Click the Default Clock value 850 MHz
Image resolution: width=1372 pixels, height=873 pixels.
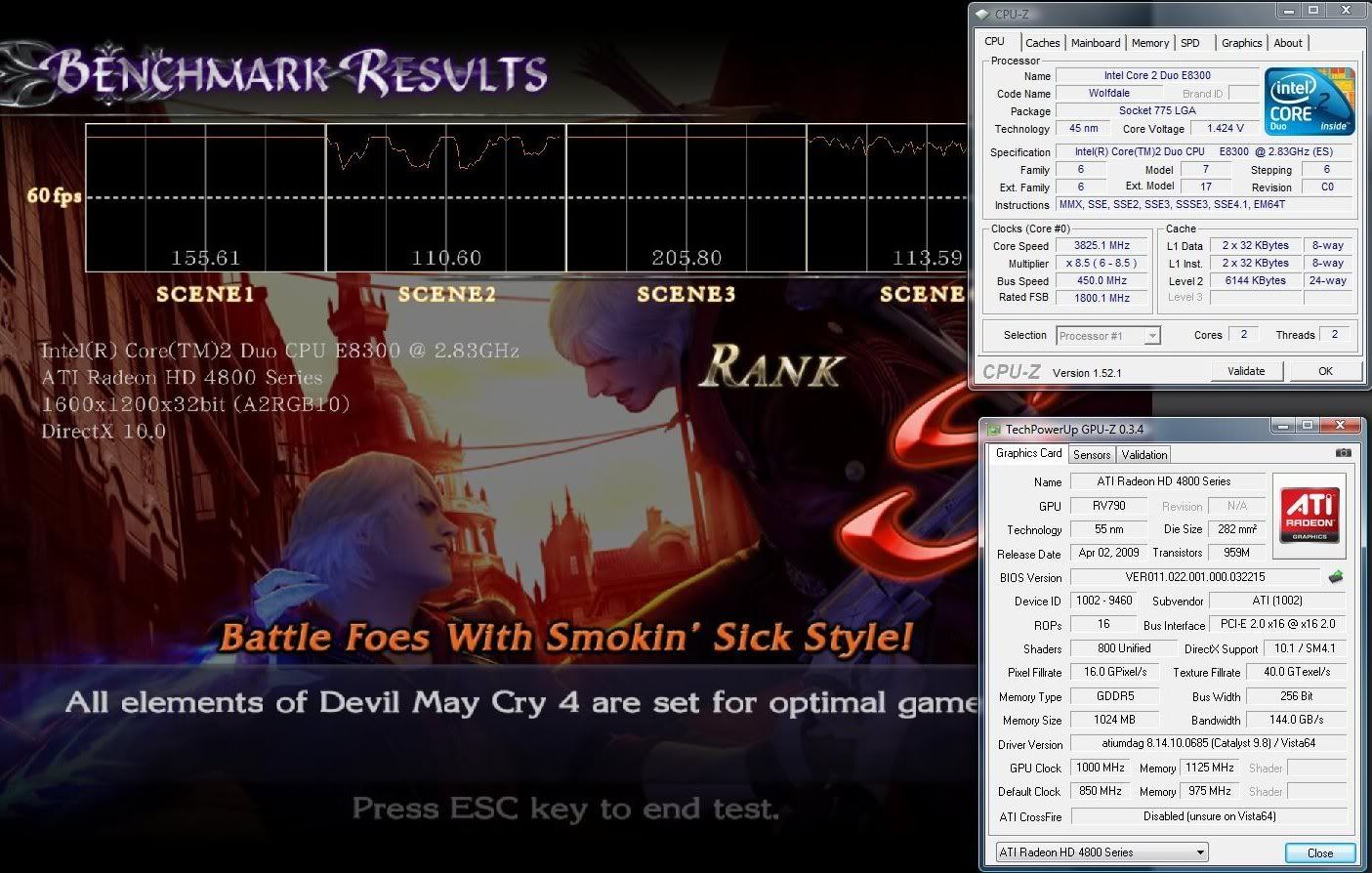point(1100,791)
